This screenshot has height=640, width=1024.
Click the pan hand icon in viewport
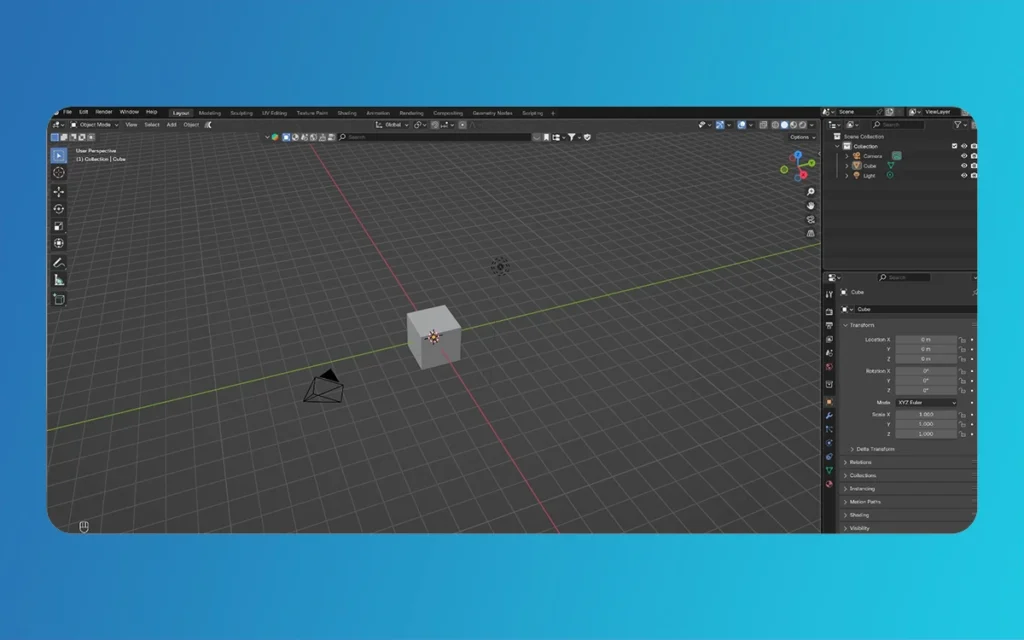[810, 205]
